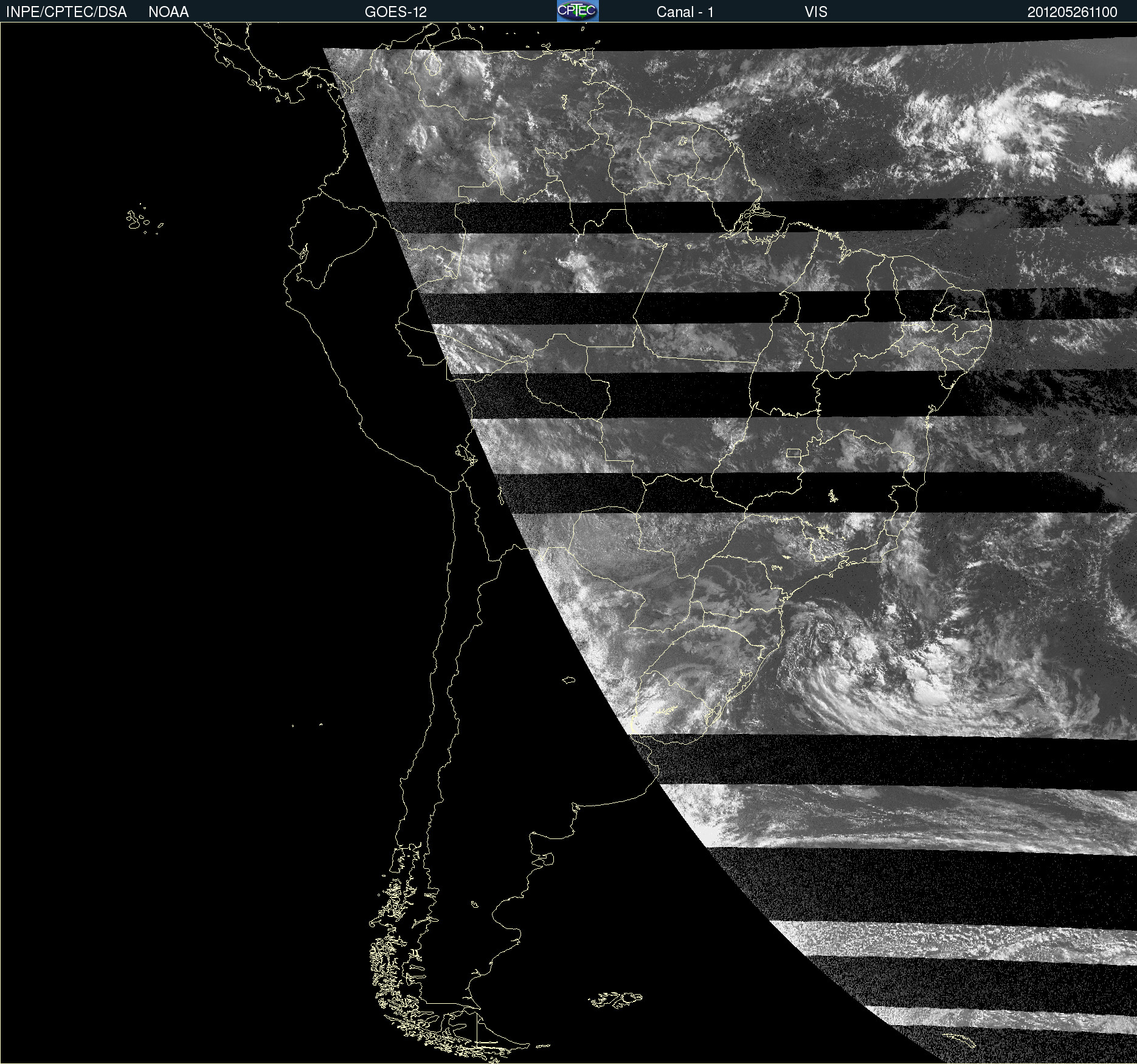Click the CPTEC logo icon

point(578,11)
